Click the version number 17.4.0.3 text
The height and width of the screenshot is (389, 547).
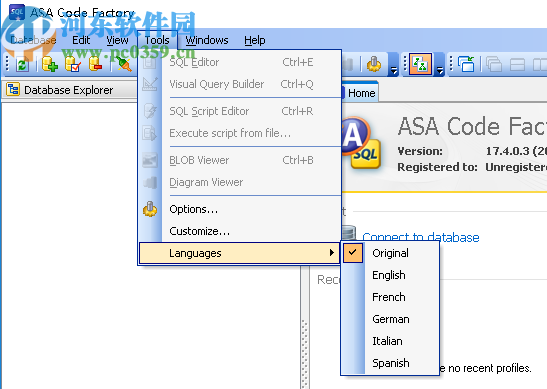click(507, 151)
